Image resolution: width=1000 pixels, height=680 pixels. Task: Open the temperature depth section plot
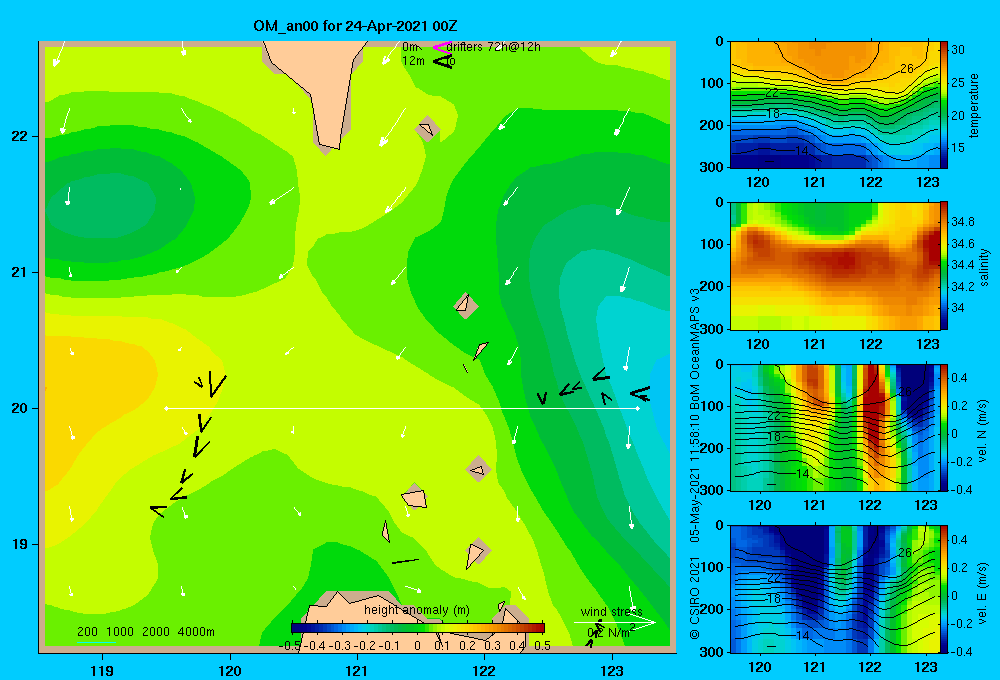(835, 105)
